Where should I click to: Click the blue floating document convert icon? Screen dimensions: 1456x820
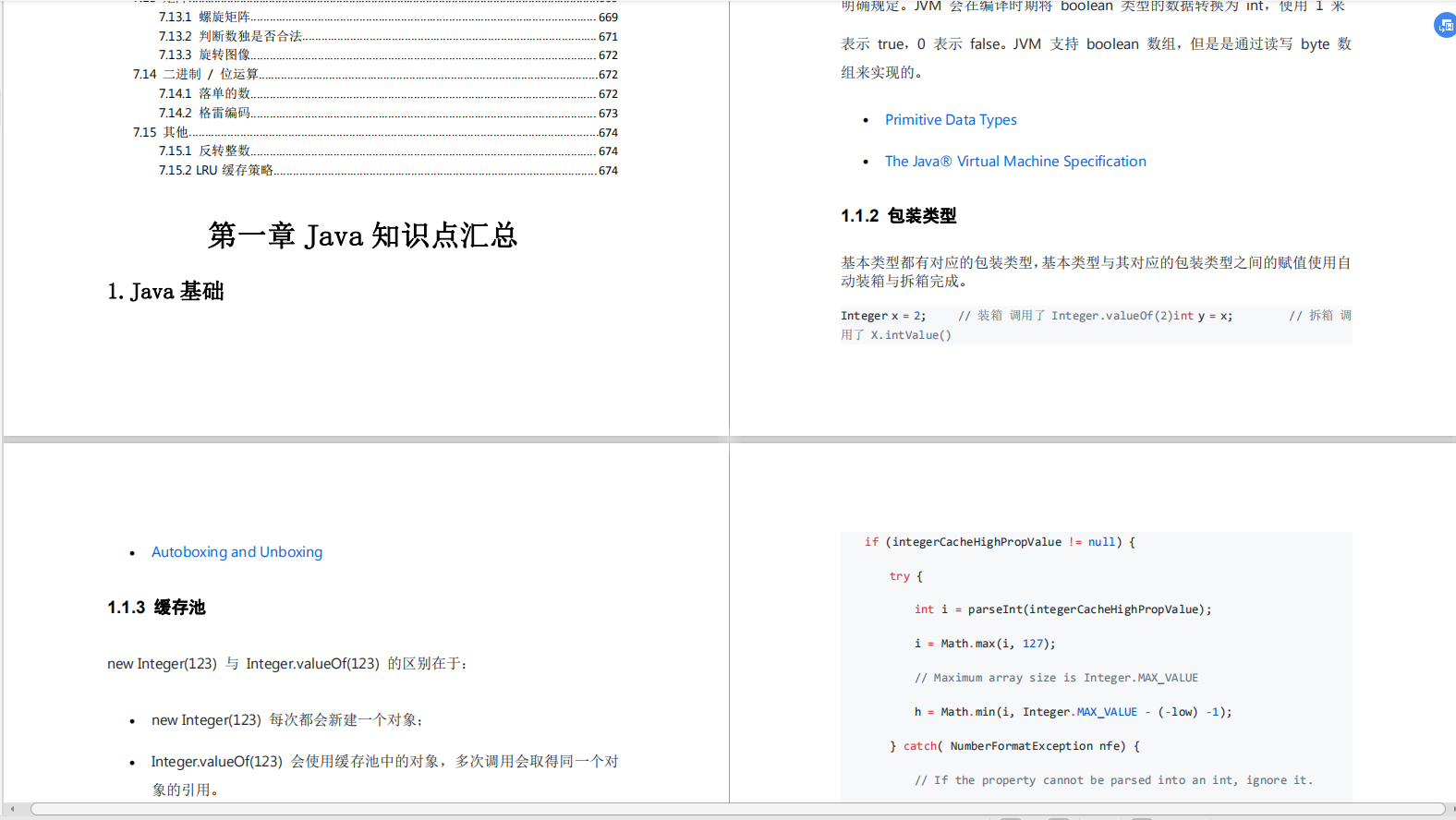coord(1445,26)
